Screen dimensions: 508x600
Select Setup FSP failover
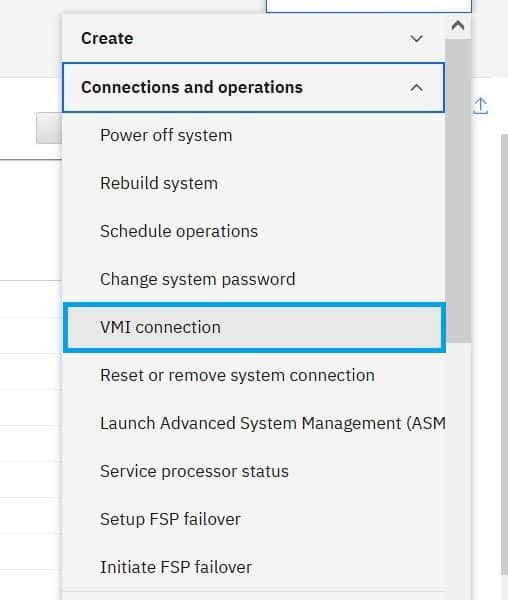click(254, 520)
